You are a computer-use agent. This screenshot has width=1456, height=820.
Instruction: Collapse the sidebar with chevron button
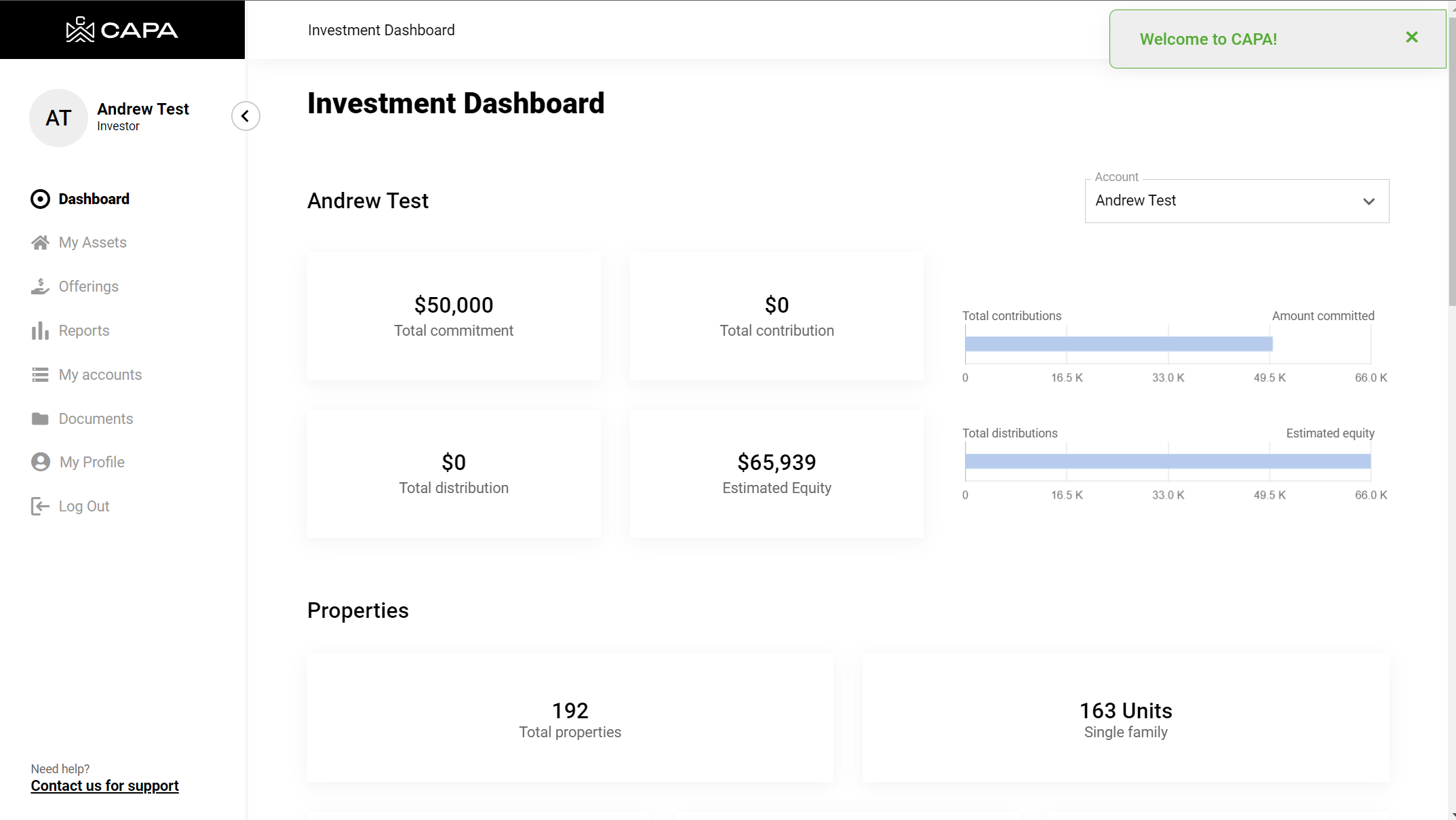[245, 116]
